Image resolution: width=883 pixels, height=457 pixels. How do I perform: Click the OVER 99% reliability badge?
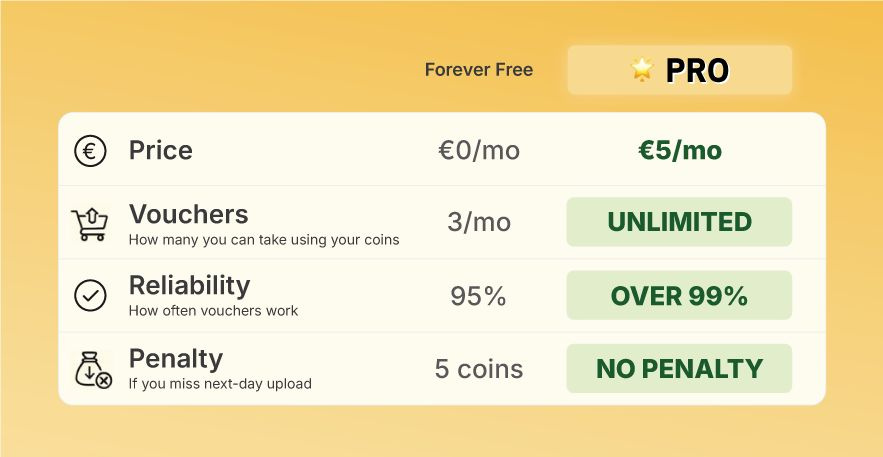679,295
